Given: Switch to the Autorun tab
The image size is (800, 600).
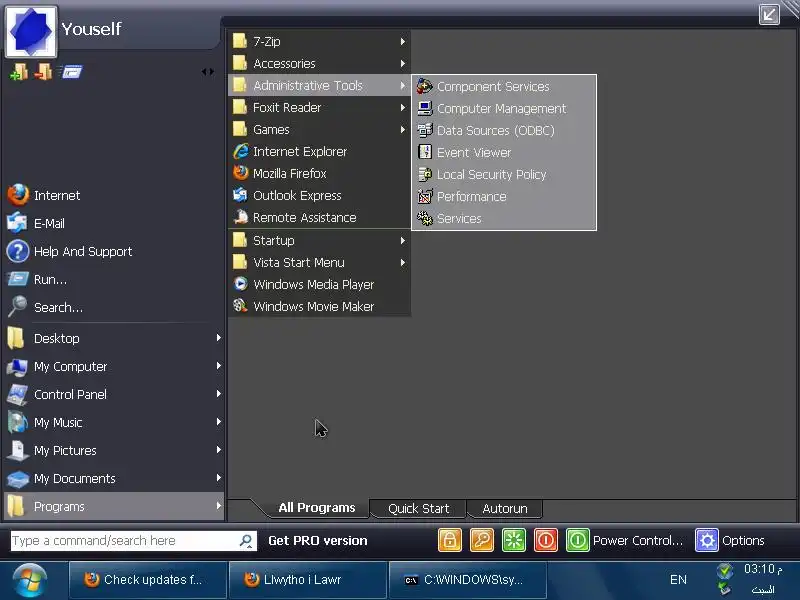Looking at the screenshot, I should click(505, 509).
